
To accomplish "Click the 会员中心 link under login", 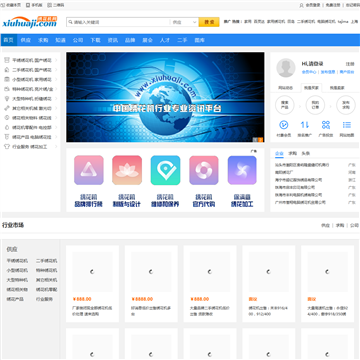I will 309,72.
